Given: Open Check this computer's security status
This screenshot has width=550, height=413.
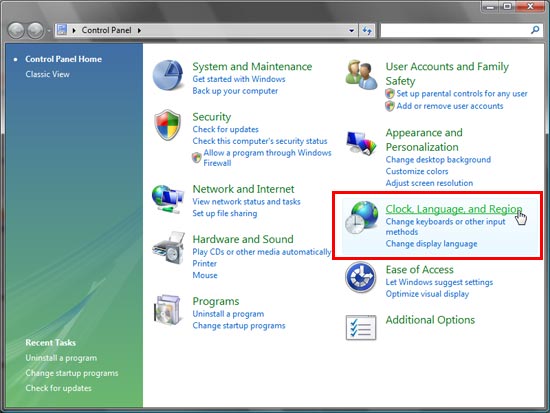Looking at the screenshot, I should (260, 141).
